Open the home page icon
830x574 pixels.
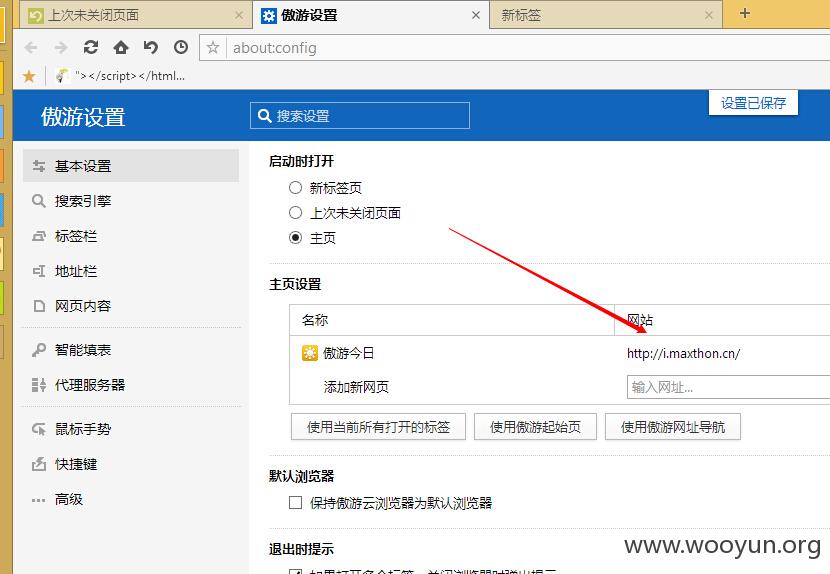121,48
